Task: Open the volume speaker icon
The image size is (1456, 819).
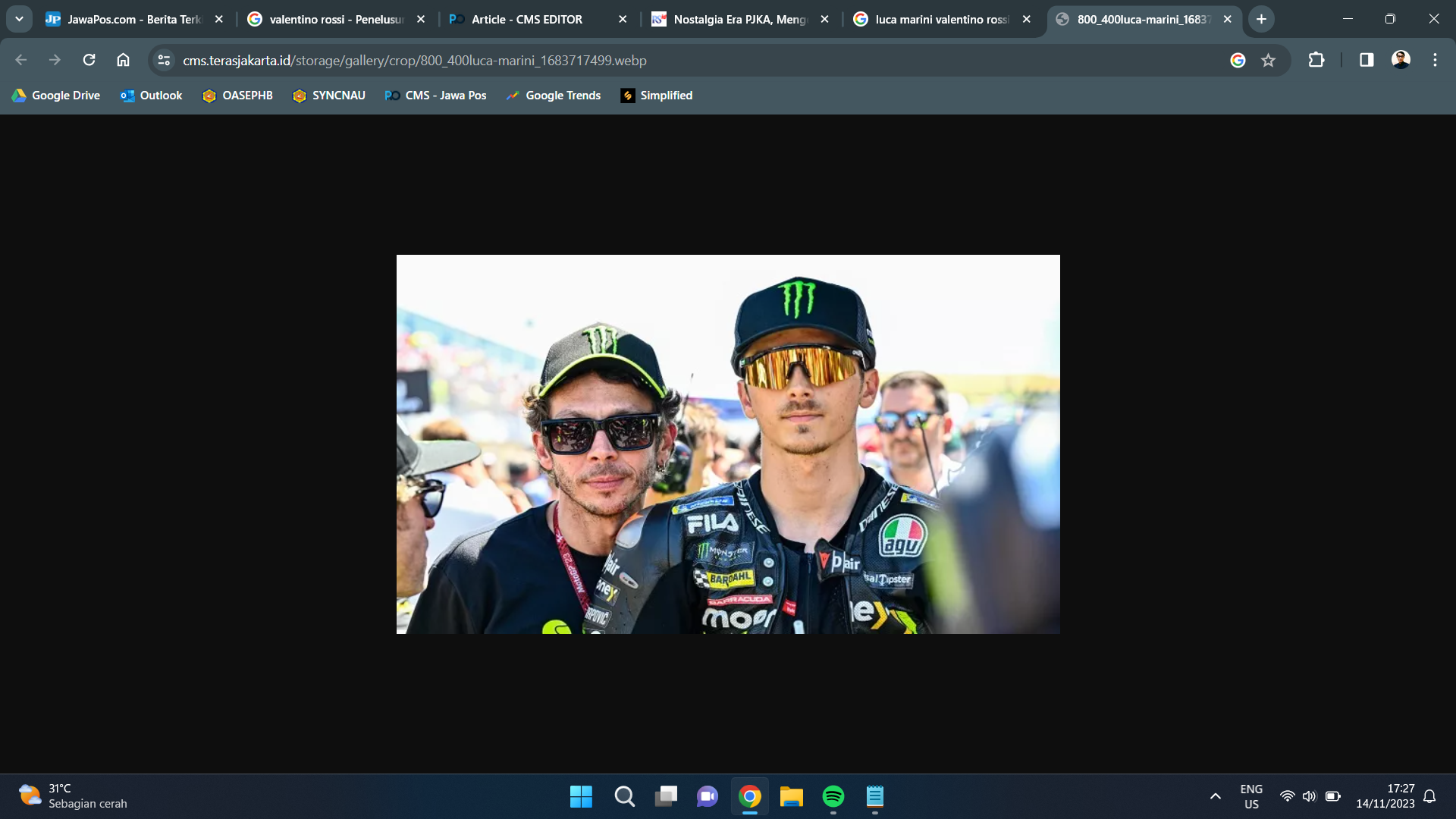Action: tap(1309, 796)
